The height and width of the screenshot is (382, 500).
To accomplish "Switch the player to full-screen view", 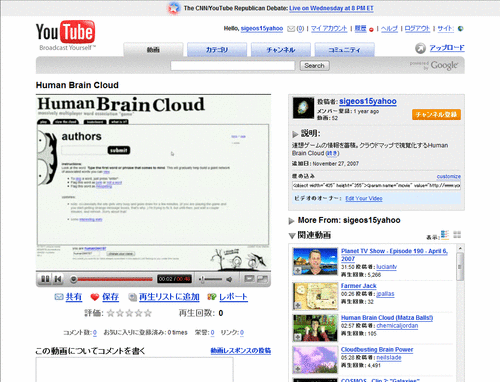I will pos(262,278).
